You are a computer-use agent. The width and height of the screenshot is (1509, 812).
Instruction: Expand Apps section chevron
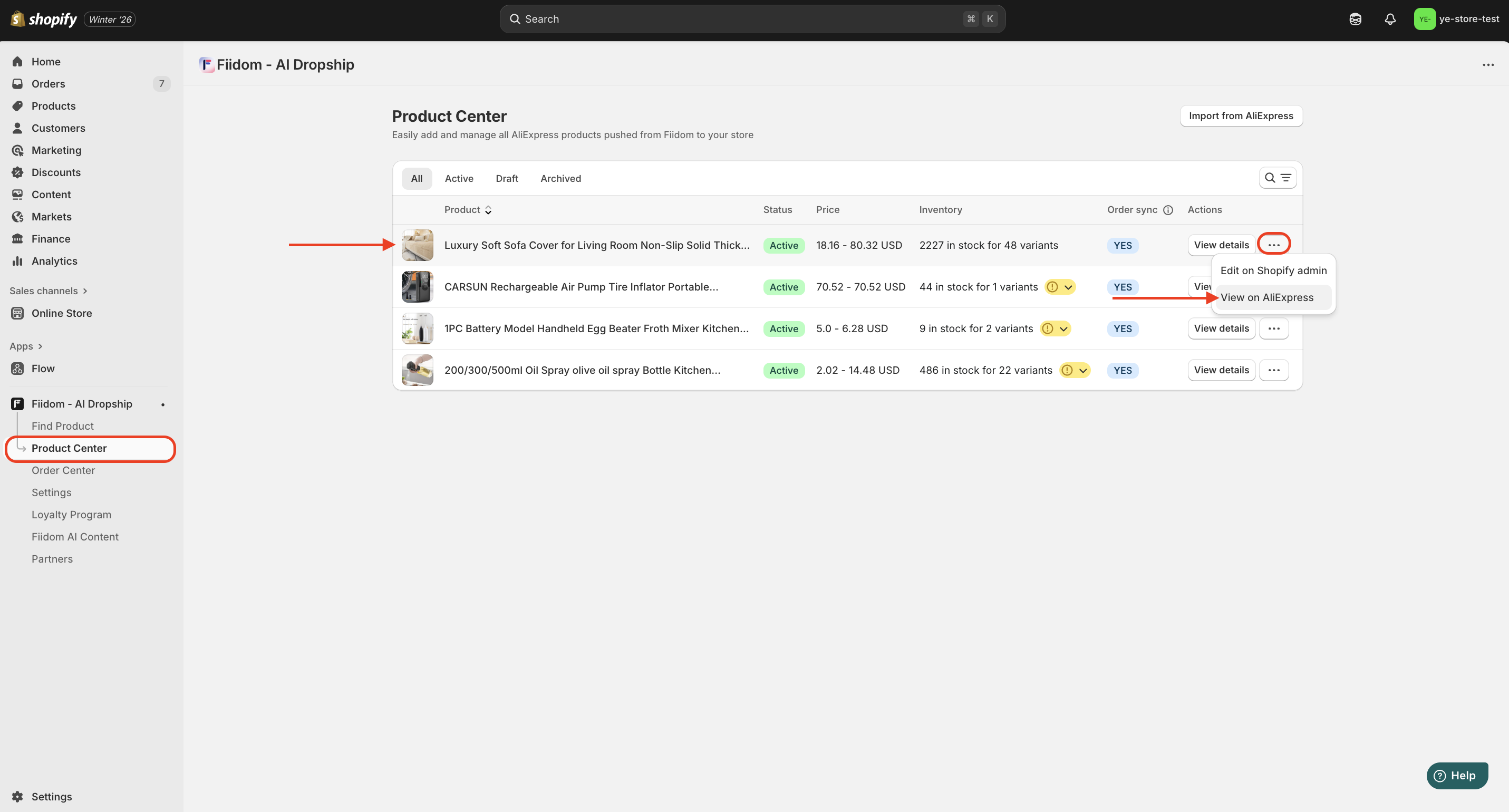click(x=41, y=347)
